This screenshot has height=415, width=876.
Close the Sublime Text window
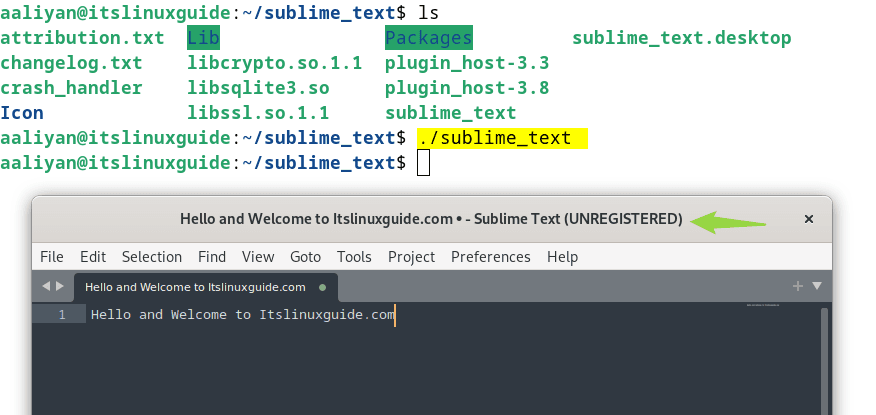808,220
